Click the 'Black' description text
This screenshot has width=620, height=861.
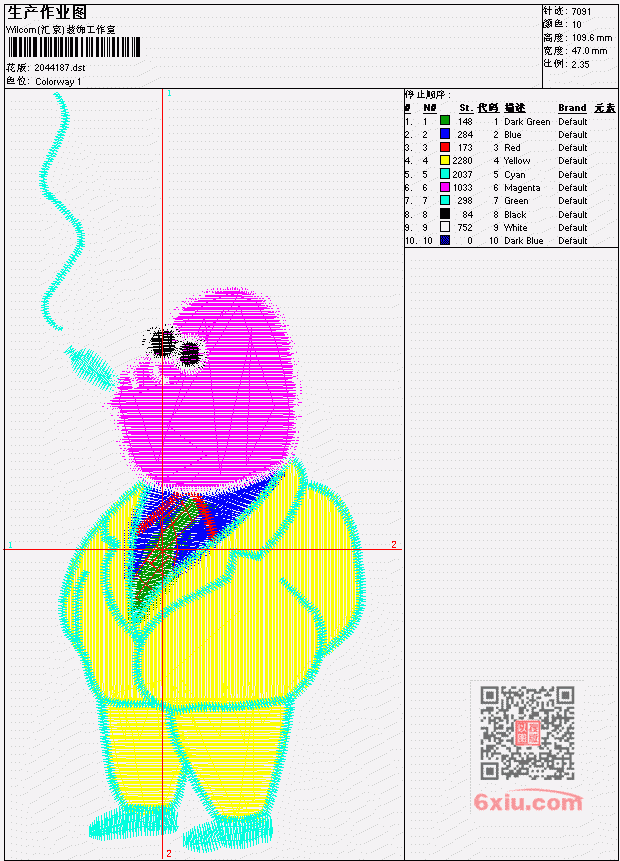(x=515, y=215)
